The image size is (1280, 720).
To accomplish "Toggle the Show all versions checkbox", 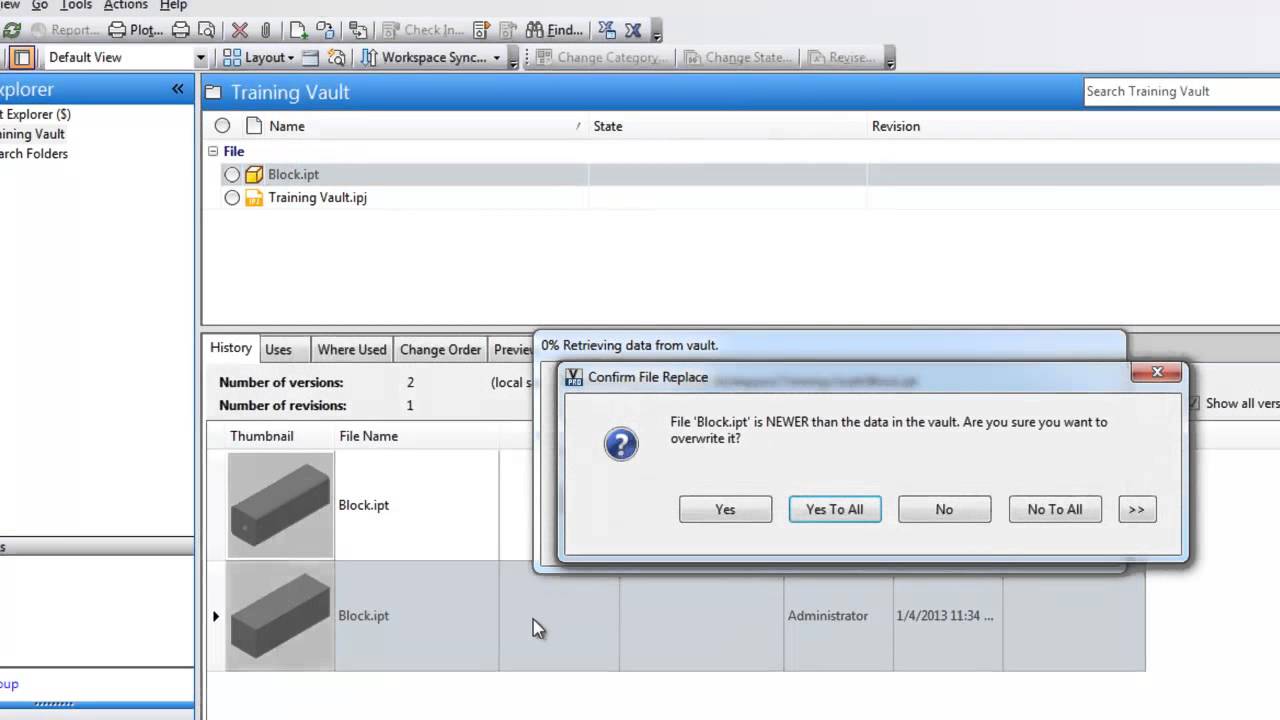I will point(1193,403).
